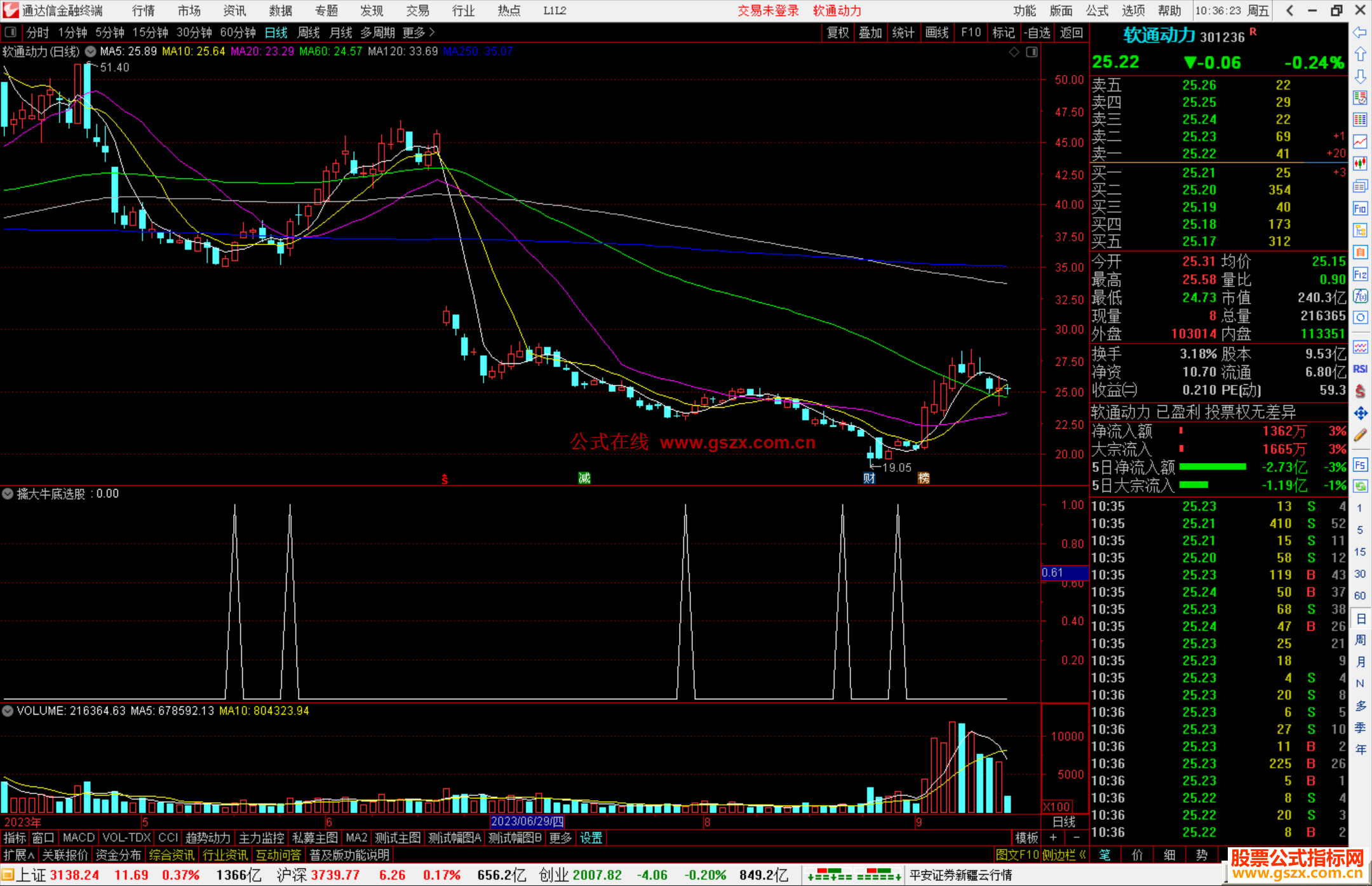Image resolution: width=1372 pixels, height=886 pixels.
Task: Expand the 扩展 panel at bottom left
Action: pyautogui.click(x=18, y=855)
